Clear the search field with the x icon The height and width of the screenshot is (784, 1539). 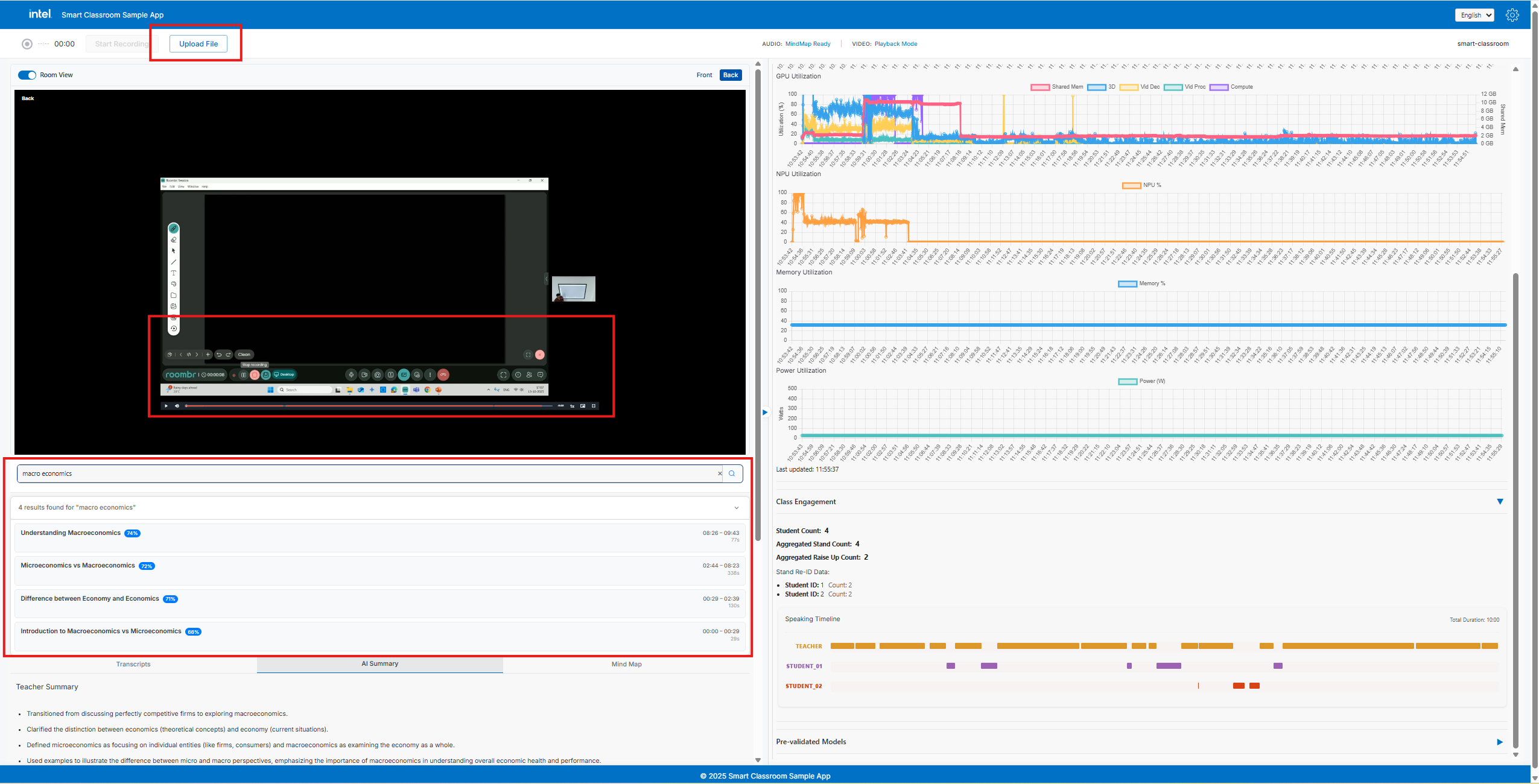coord(719,473)
